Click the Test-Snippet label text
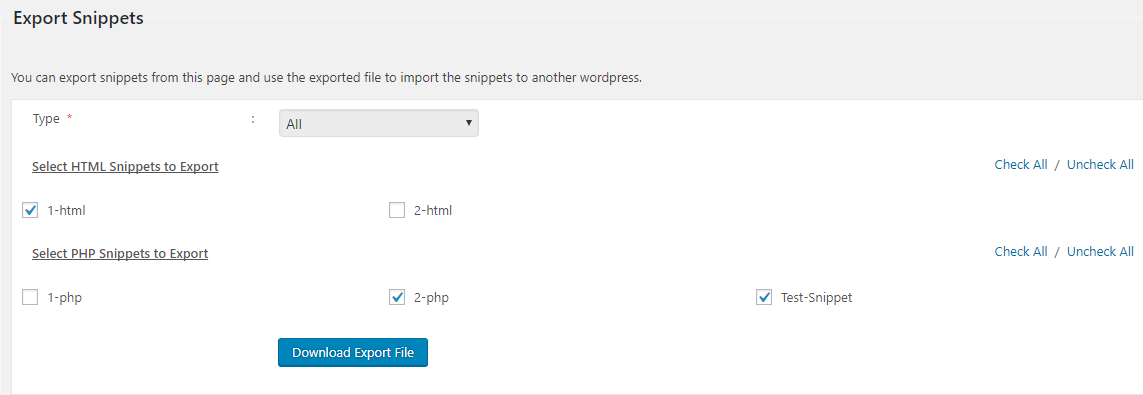Image resolution: width=1143 pixels, height=395 pixels. click(816, 297)
